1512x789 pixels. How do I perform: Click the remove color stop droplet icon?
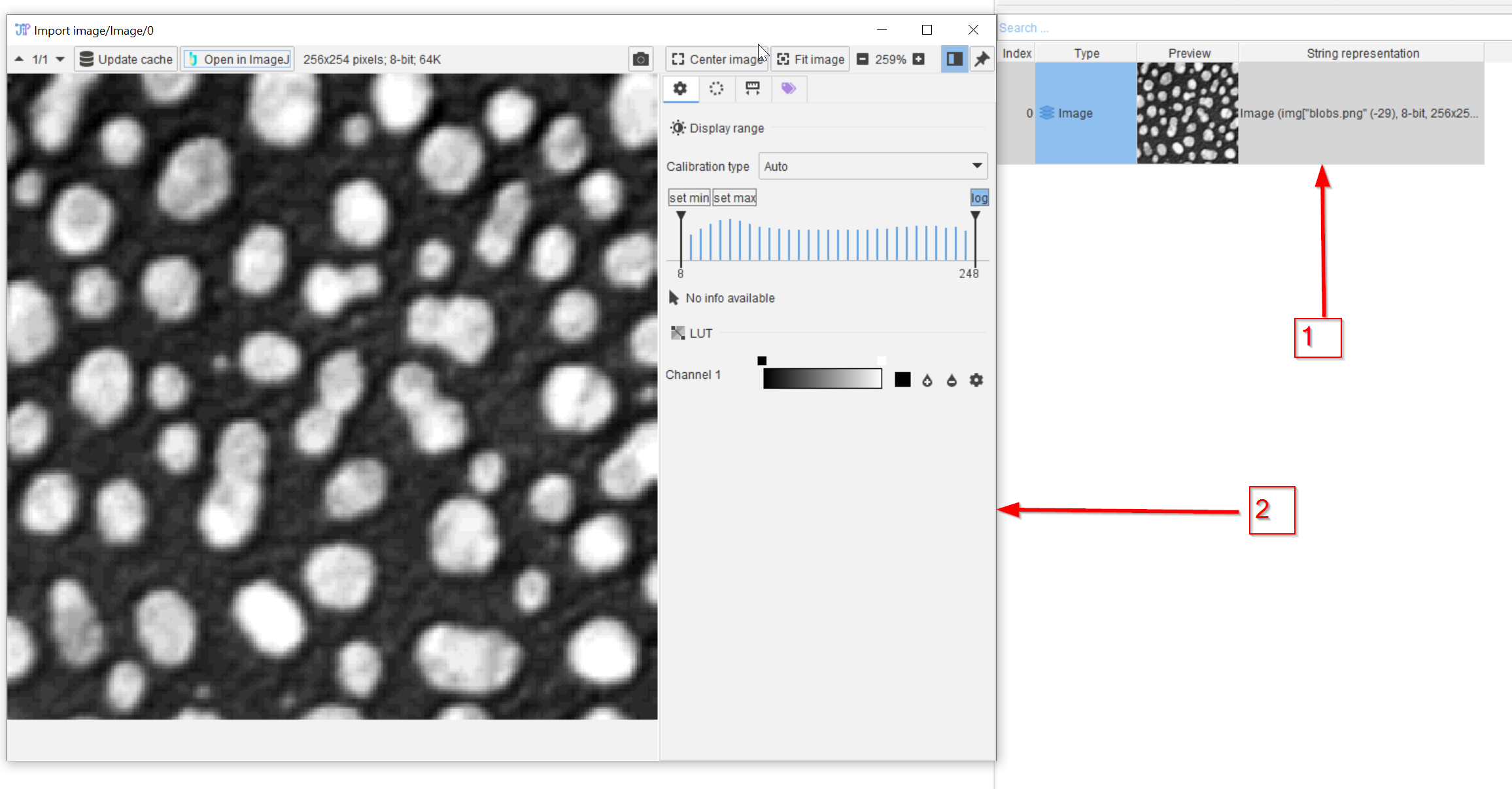(x=952, y=380)
